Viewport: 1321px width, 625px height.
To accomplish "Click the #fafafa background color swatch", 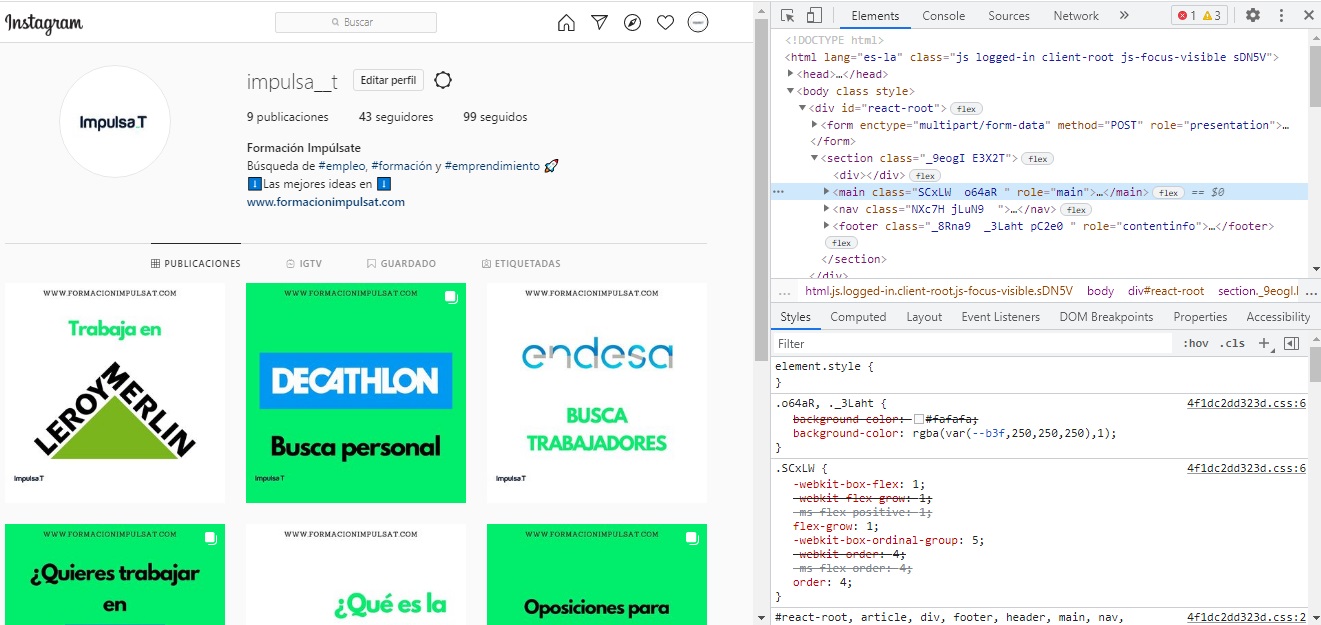I will pyautogui.click(x=919, y=419).
